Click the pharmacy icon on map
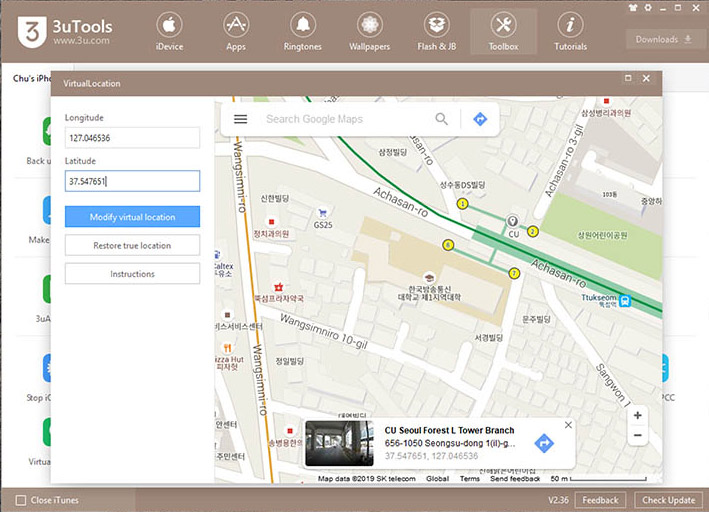This screenshot has width=709, height=512. point(279,287)
